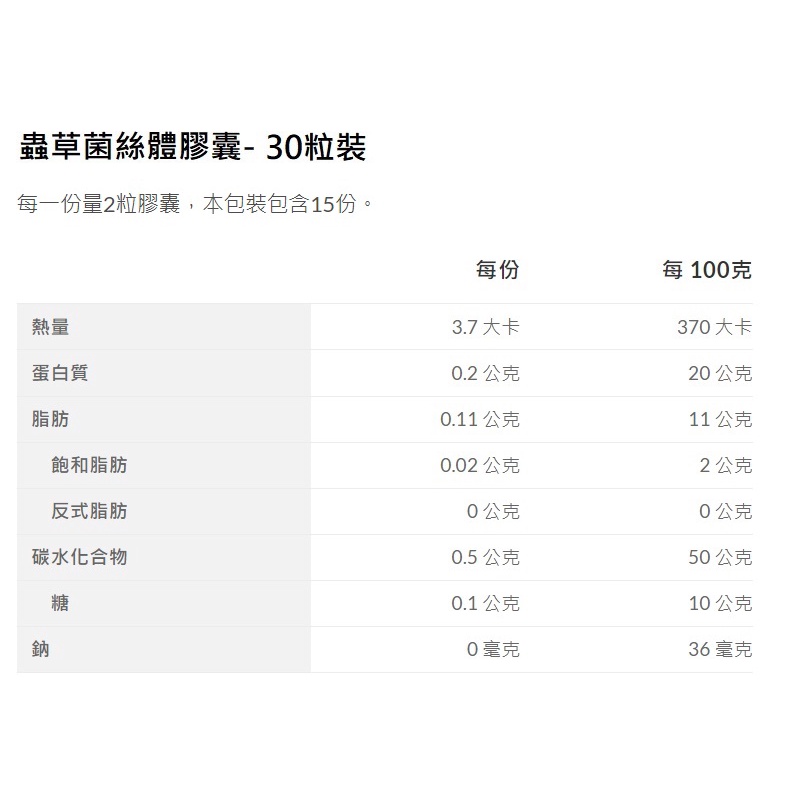Select the 0.1 公克 sugar value
The image size is (792, 792).
pyautogui.click(x=485, y=603)
